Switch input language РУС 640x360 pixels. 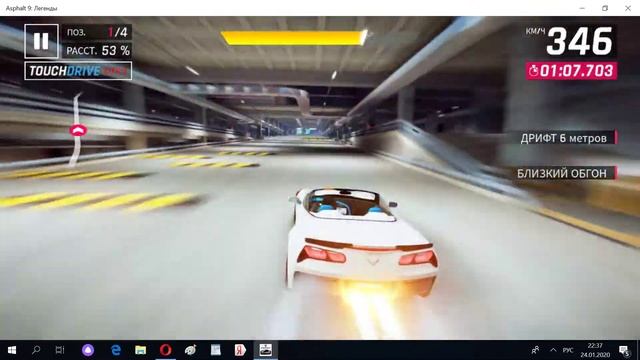(x=568, y=350)
